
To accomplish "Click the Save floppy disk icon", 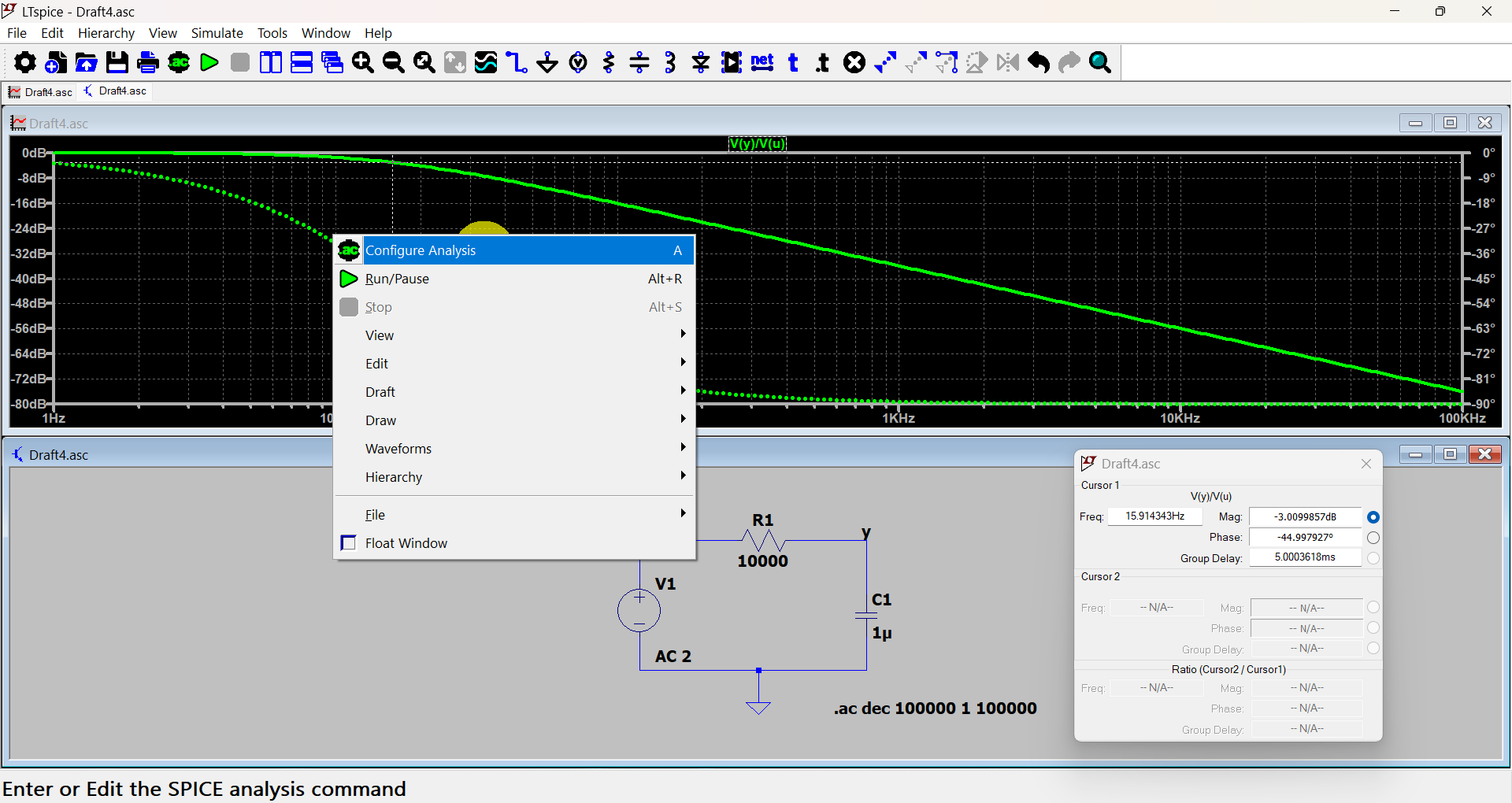I will coord(117,62).
